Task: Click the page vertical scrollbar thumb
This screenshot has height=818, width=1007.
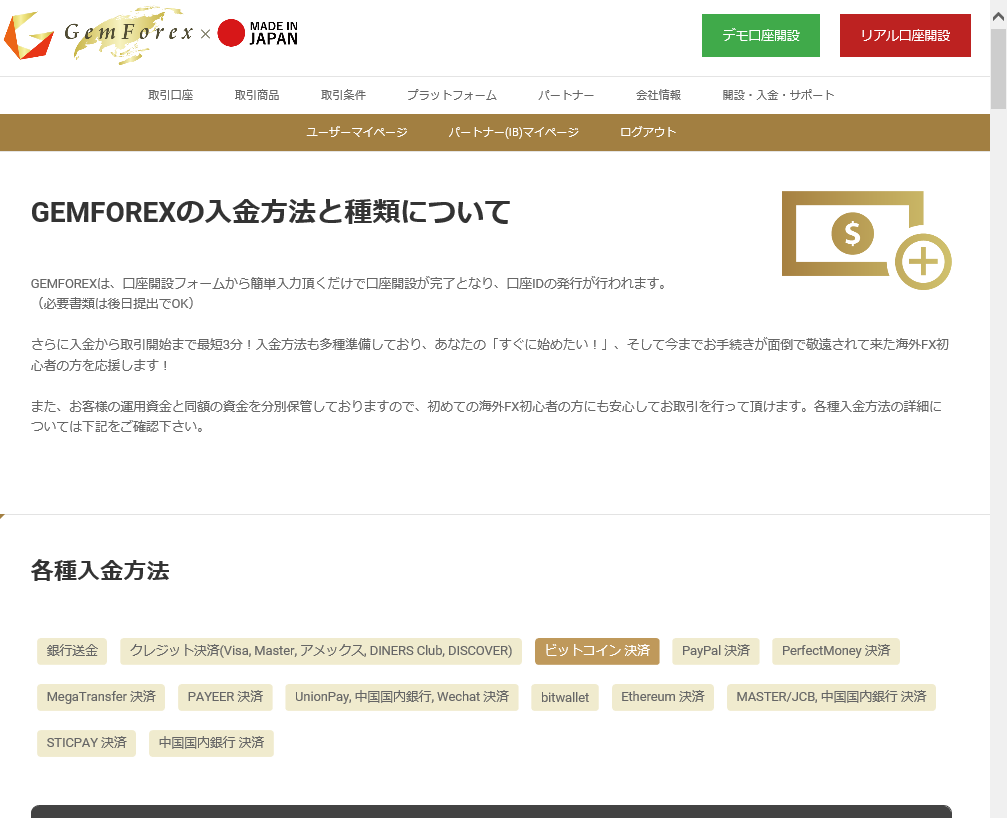Action: pos(999,69)
